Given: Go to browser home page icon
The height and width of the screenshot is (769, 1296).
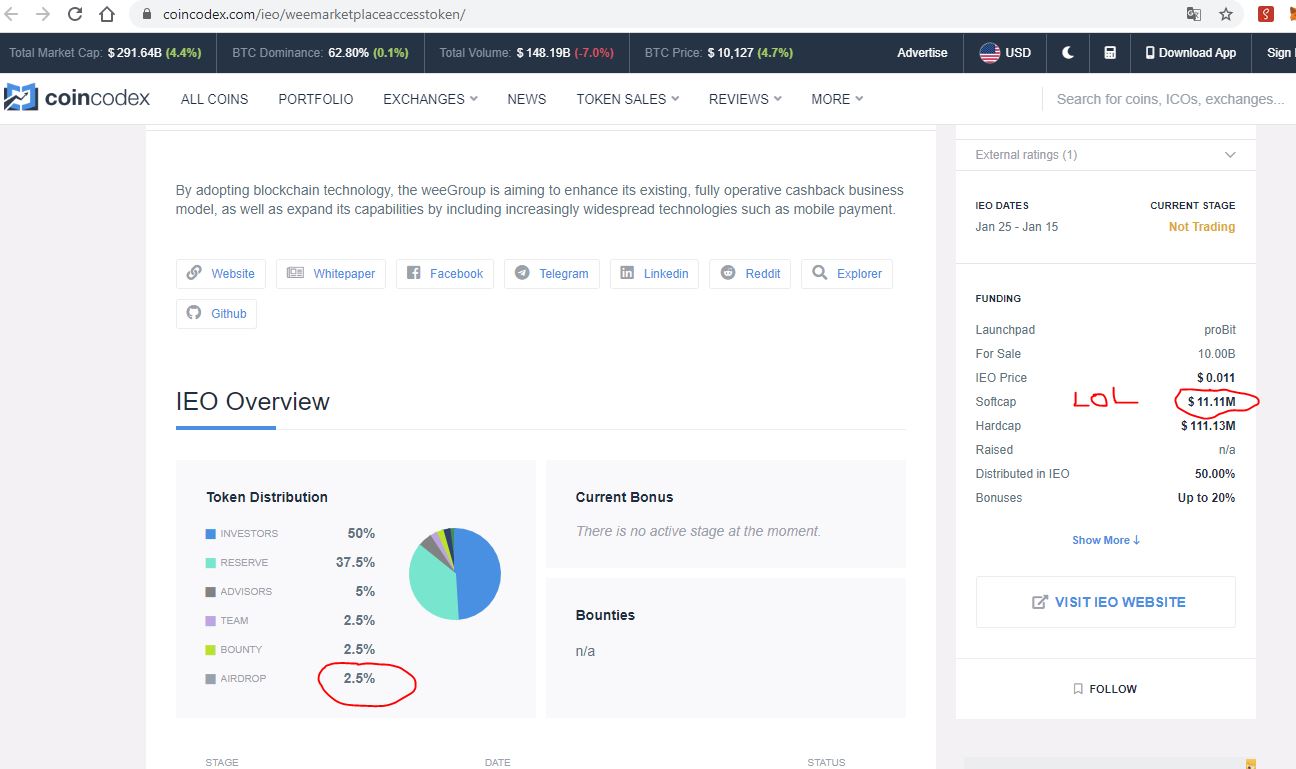Looking at the screenshot, I should pyautogui.click(x=107, y=15).
